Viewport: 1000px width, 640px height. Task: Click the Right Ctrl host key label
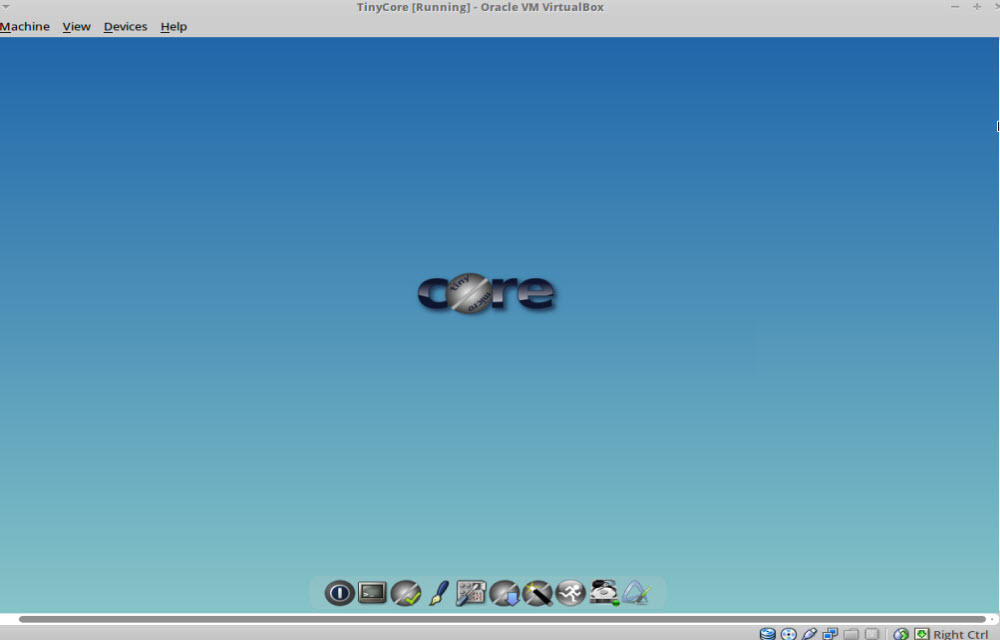coord(960,634)
